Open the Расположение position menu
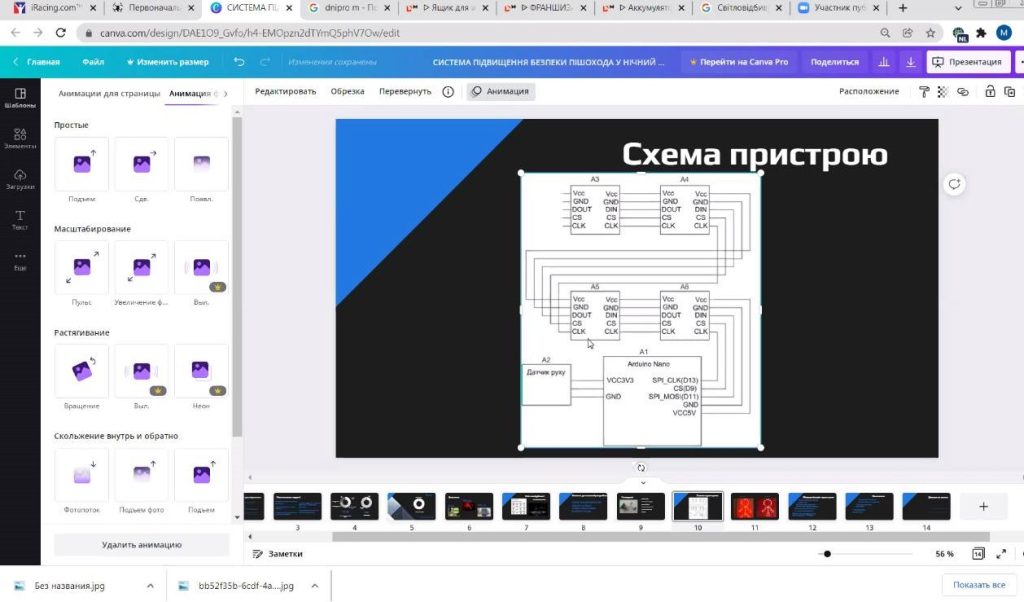 (x=869, y=91)
